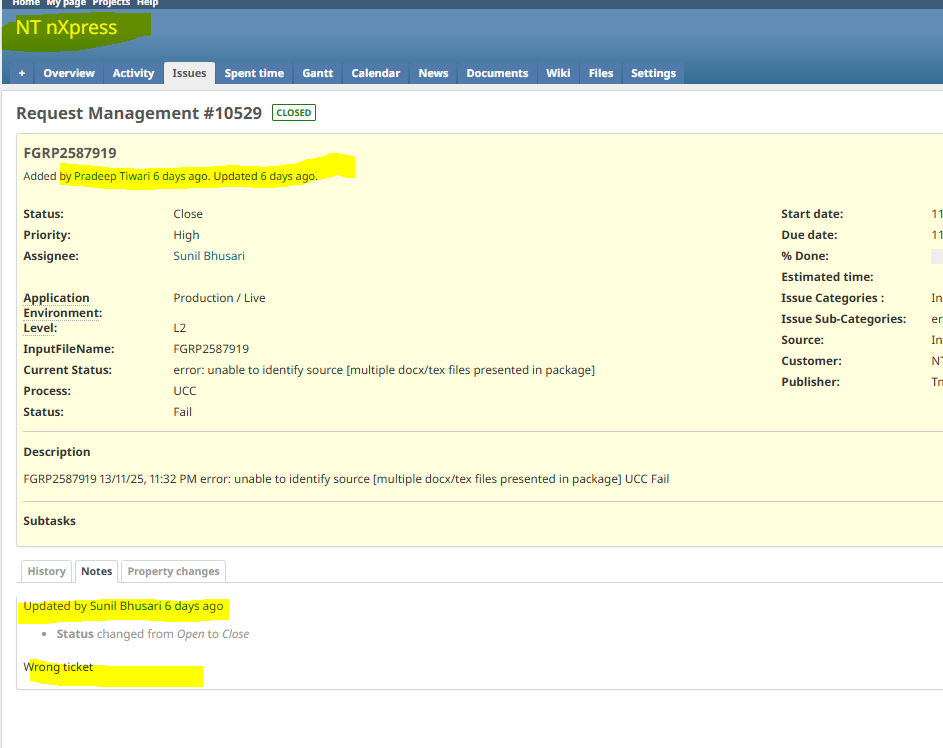Image resolution: width=943 pixels, height=748 pixels.
Task: Switch to Property changes tab
Action: 173,571
